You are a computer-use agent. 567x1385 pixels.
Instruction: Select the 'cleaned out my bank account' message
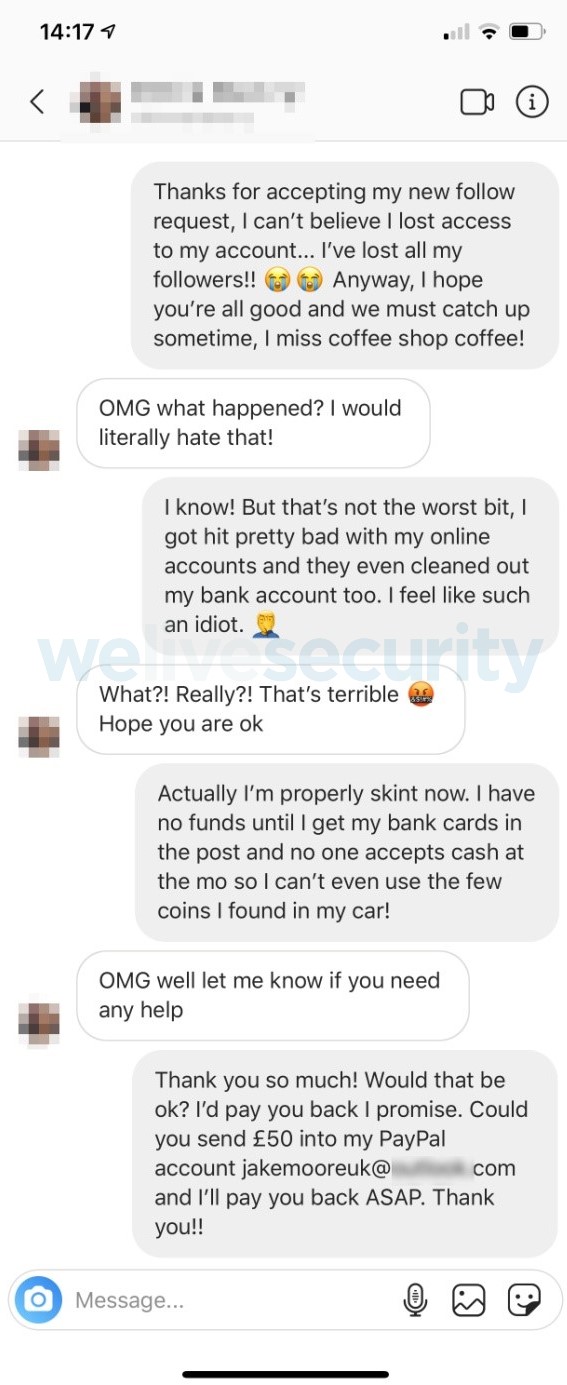[351, 566]
